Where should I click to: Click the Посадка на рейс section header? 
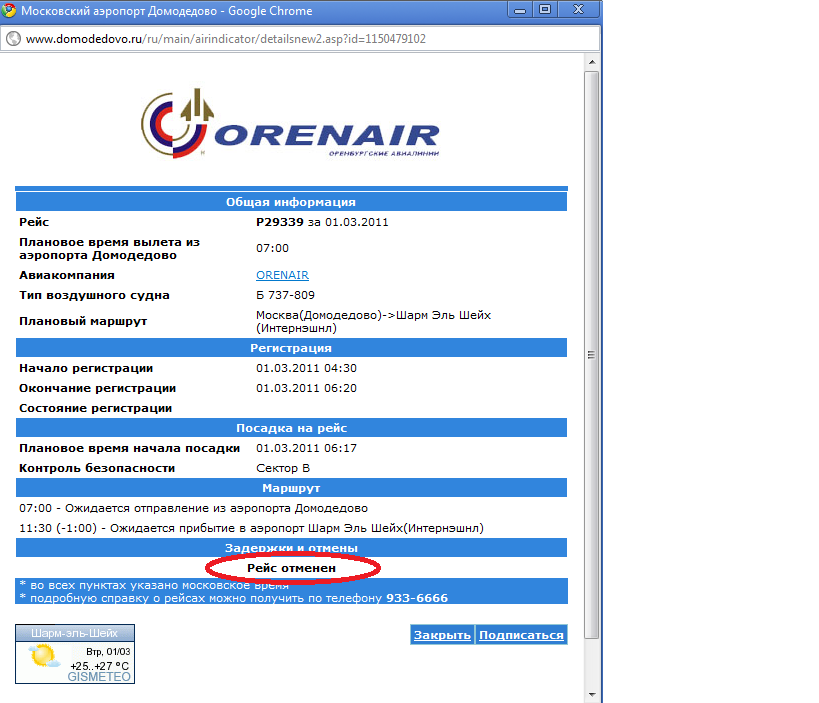[x=291, y=428]
